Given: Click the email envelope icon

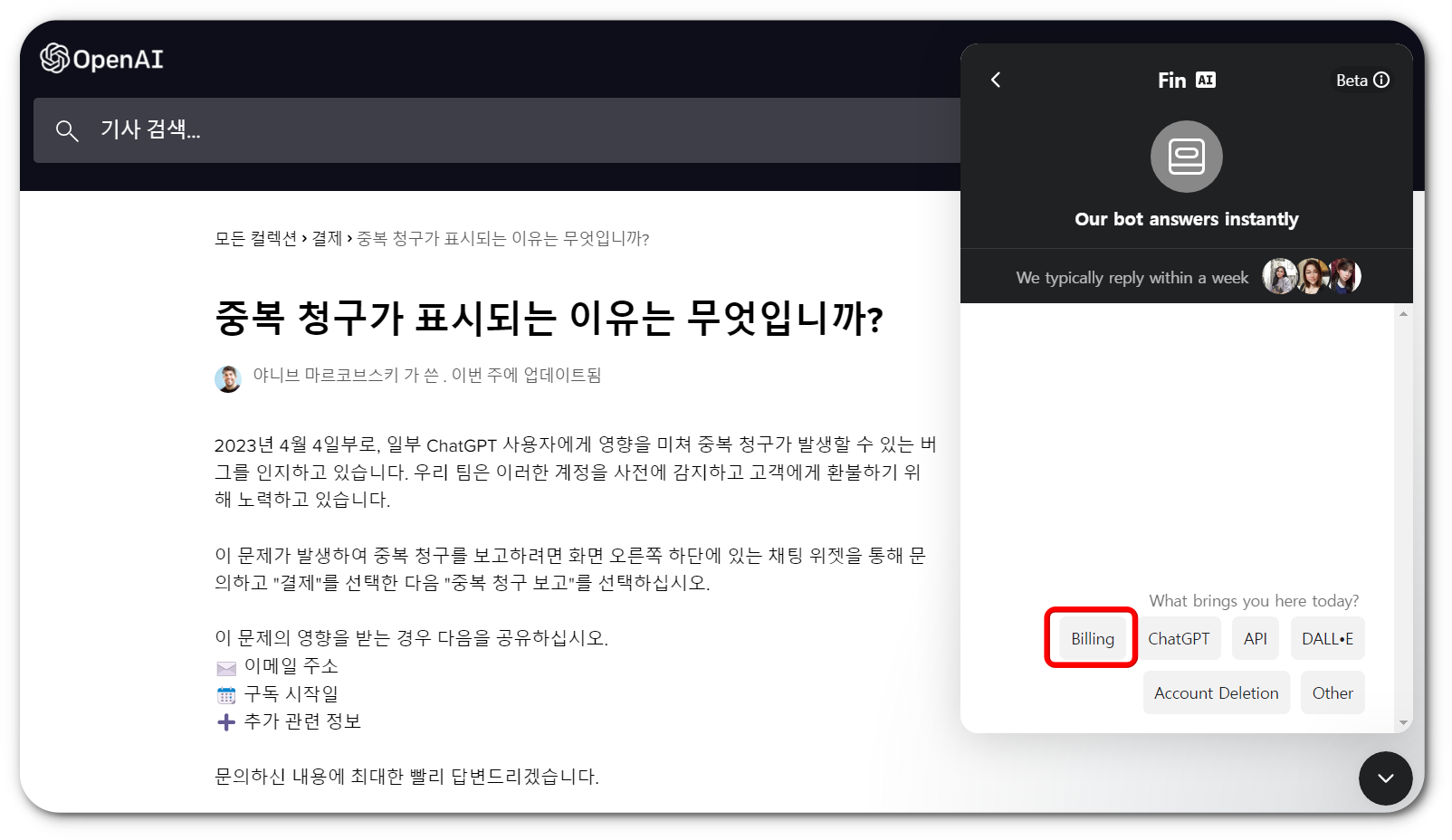Looking at the screenshot, I should tap(224, 667).
